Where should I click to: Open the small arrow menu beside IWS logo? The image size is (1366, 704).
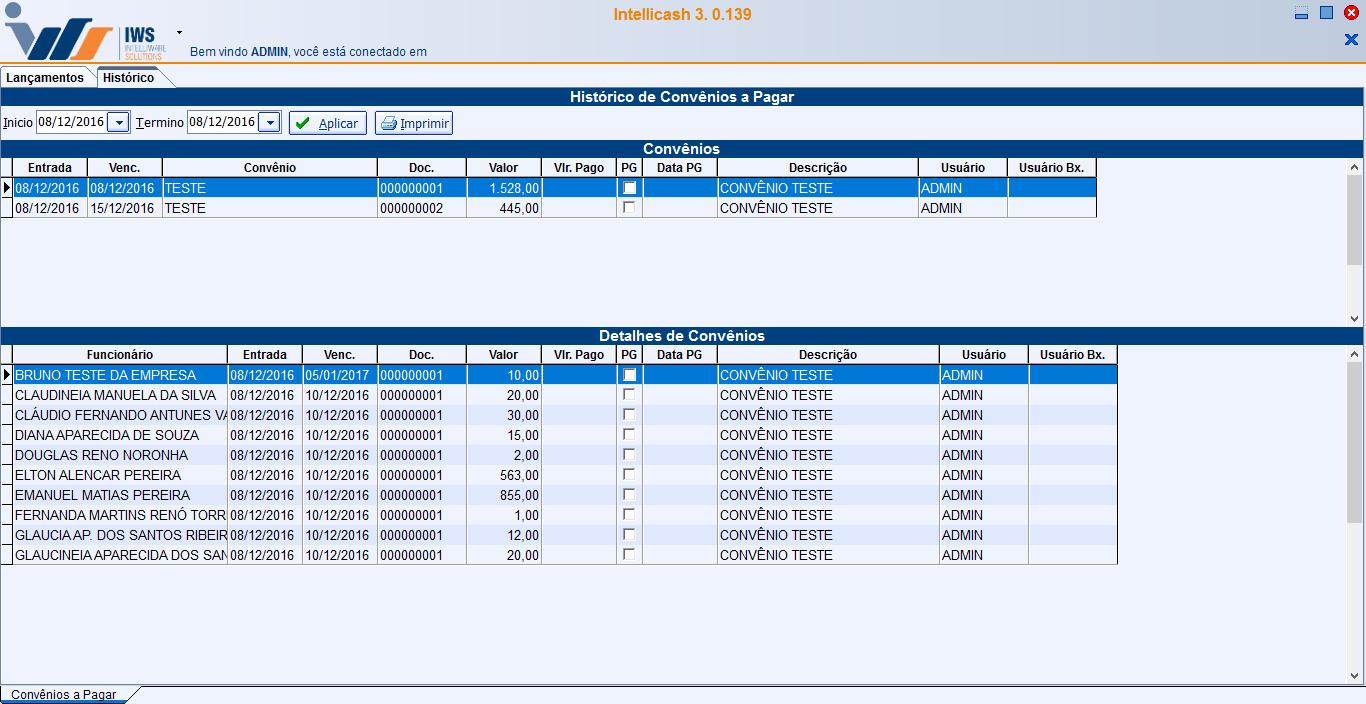179,32
